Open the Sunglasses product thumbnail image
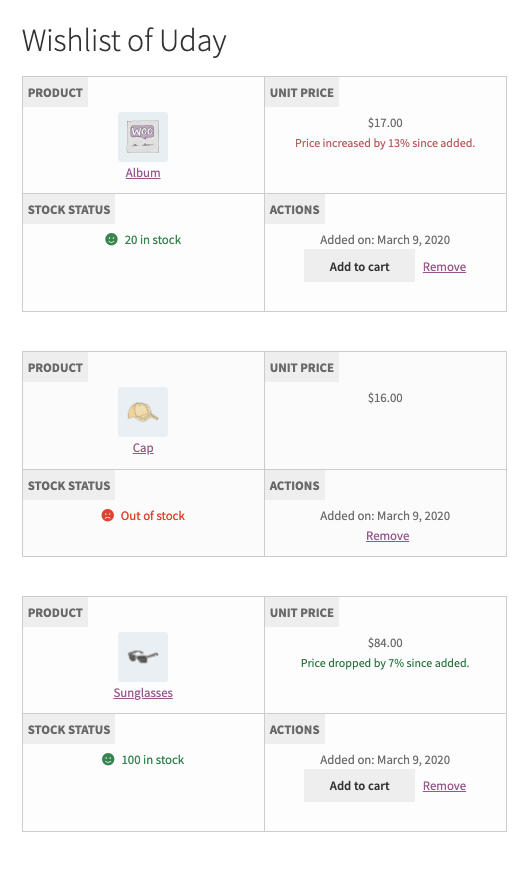Viewport: 531px width, 869px height. click(x=142, y=657)
